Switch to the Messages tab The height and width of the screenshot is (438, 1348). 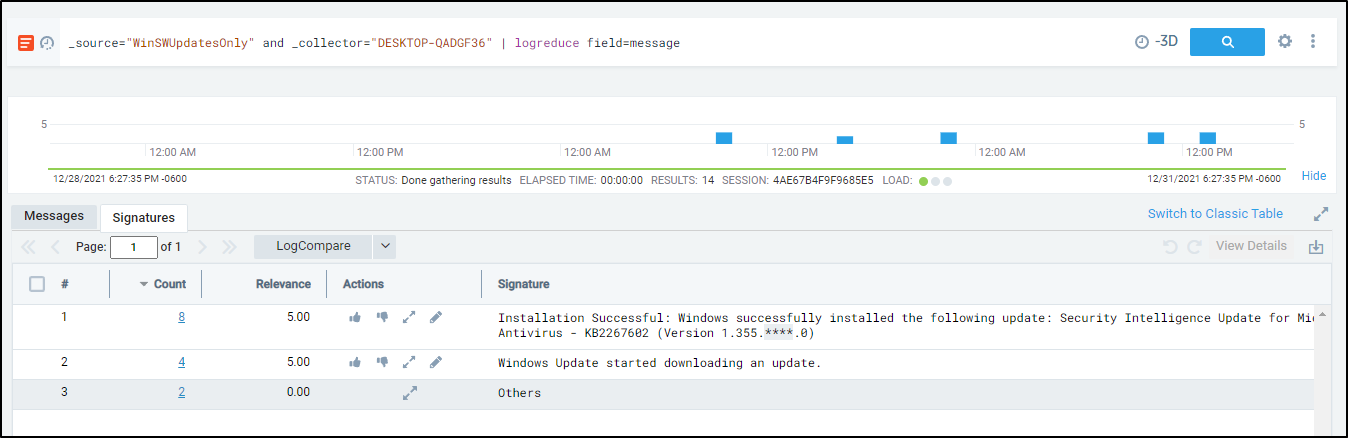[x=54, y=216]
